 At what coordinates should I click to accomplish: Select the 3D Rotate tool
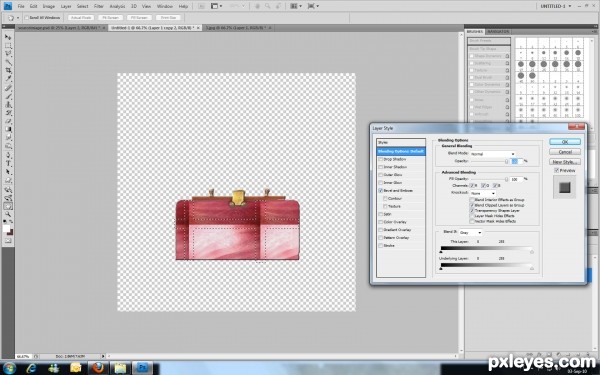[8, 190]
